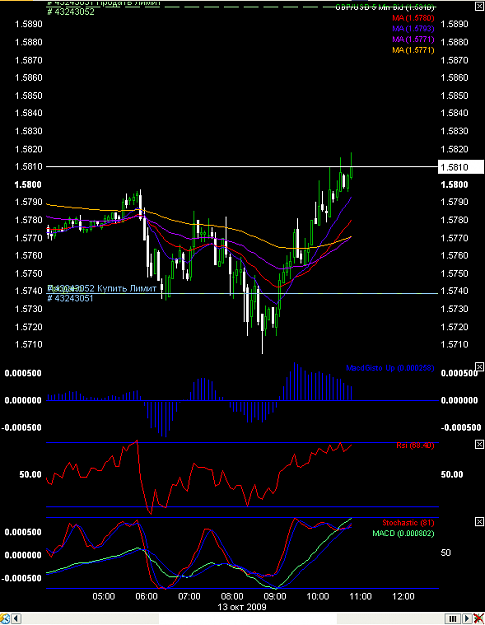Click the 06:00 time axis label
Viewport: 485px width, 625px height.
pos(146,597)
